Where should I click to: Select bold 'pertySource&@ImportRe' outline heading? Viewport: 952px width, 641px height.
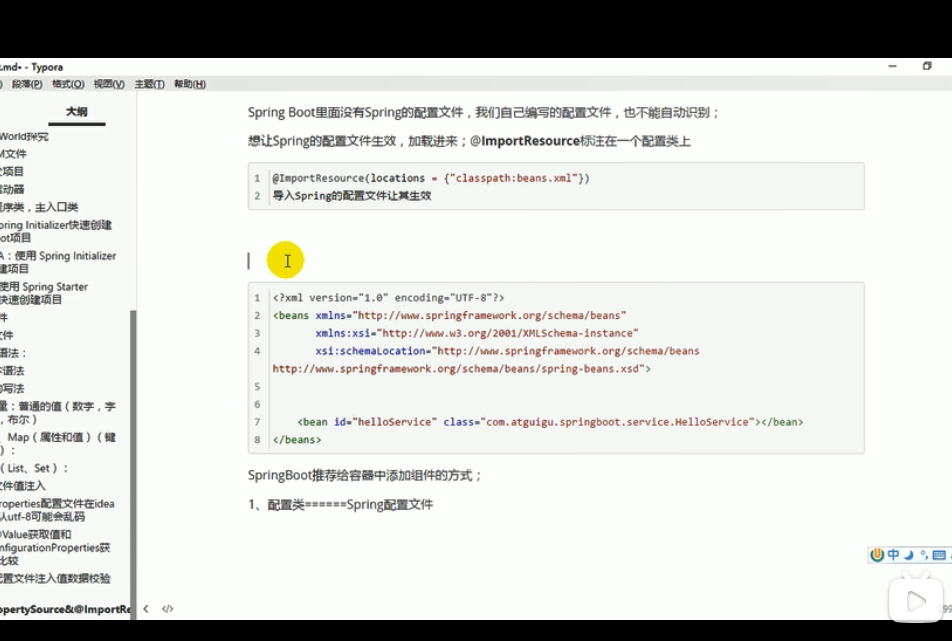[x=65, y=609]
